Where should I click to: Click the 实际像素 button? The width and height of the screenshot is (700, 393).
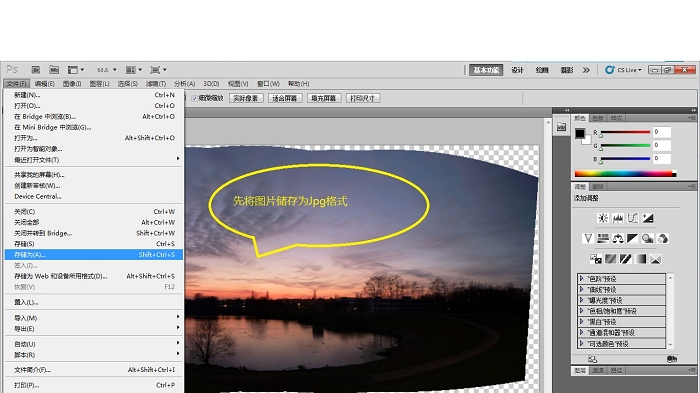coord(246,98)
